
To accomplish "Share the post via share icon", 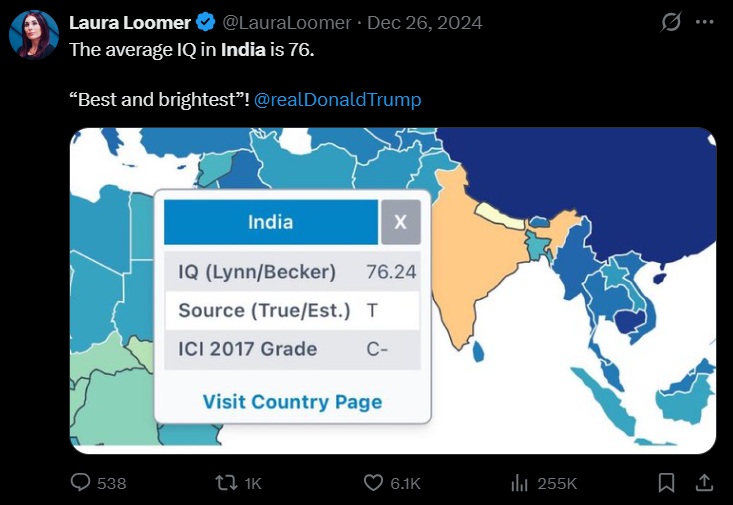I will point(704,483).
